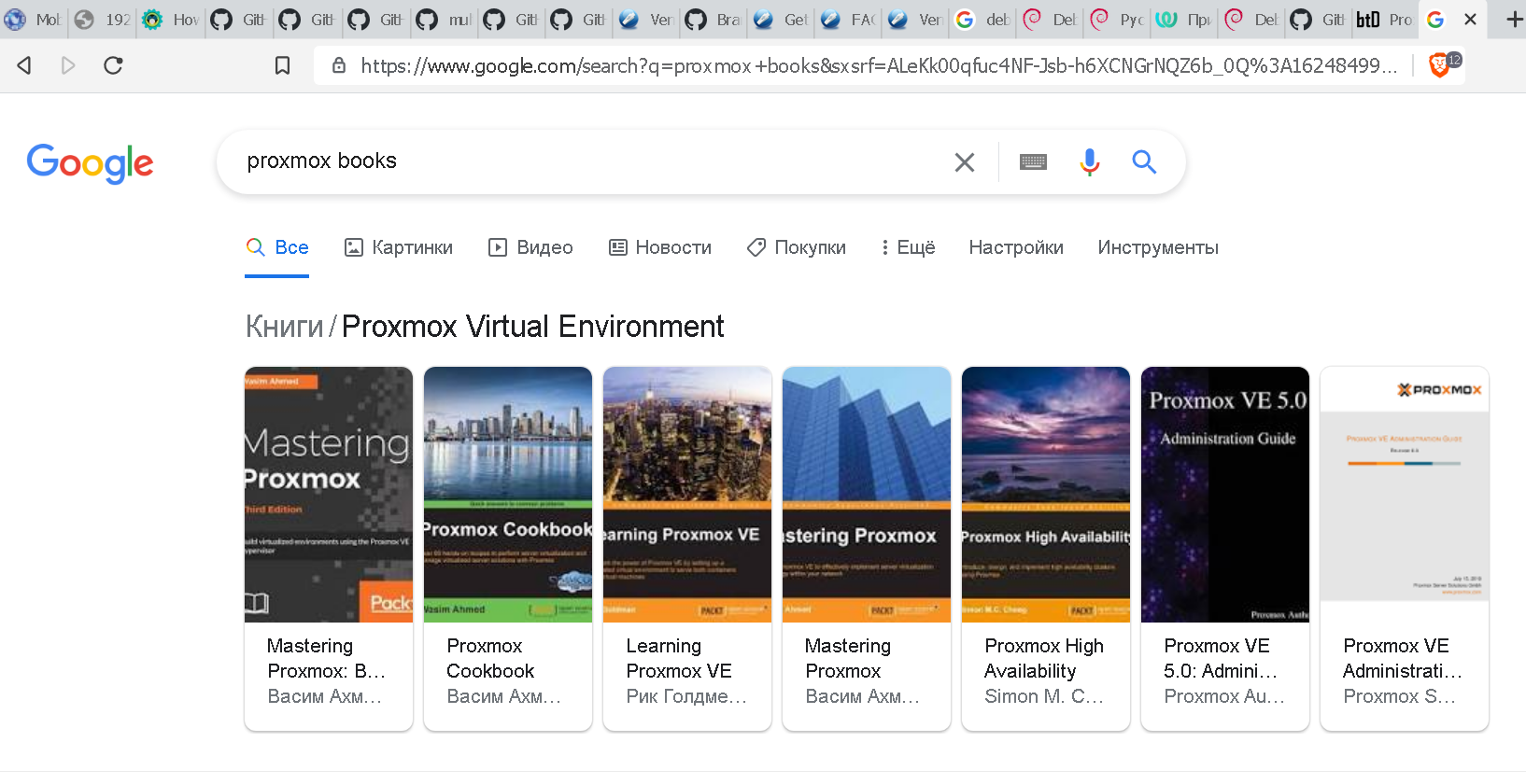Click author Simon M. C… text
Image resolution: width=1526 pixels, height=784 pixels.
coord(1044,696)
